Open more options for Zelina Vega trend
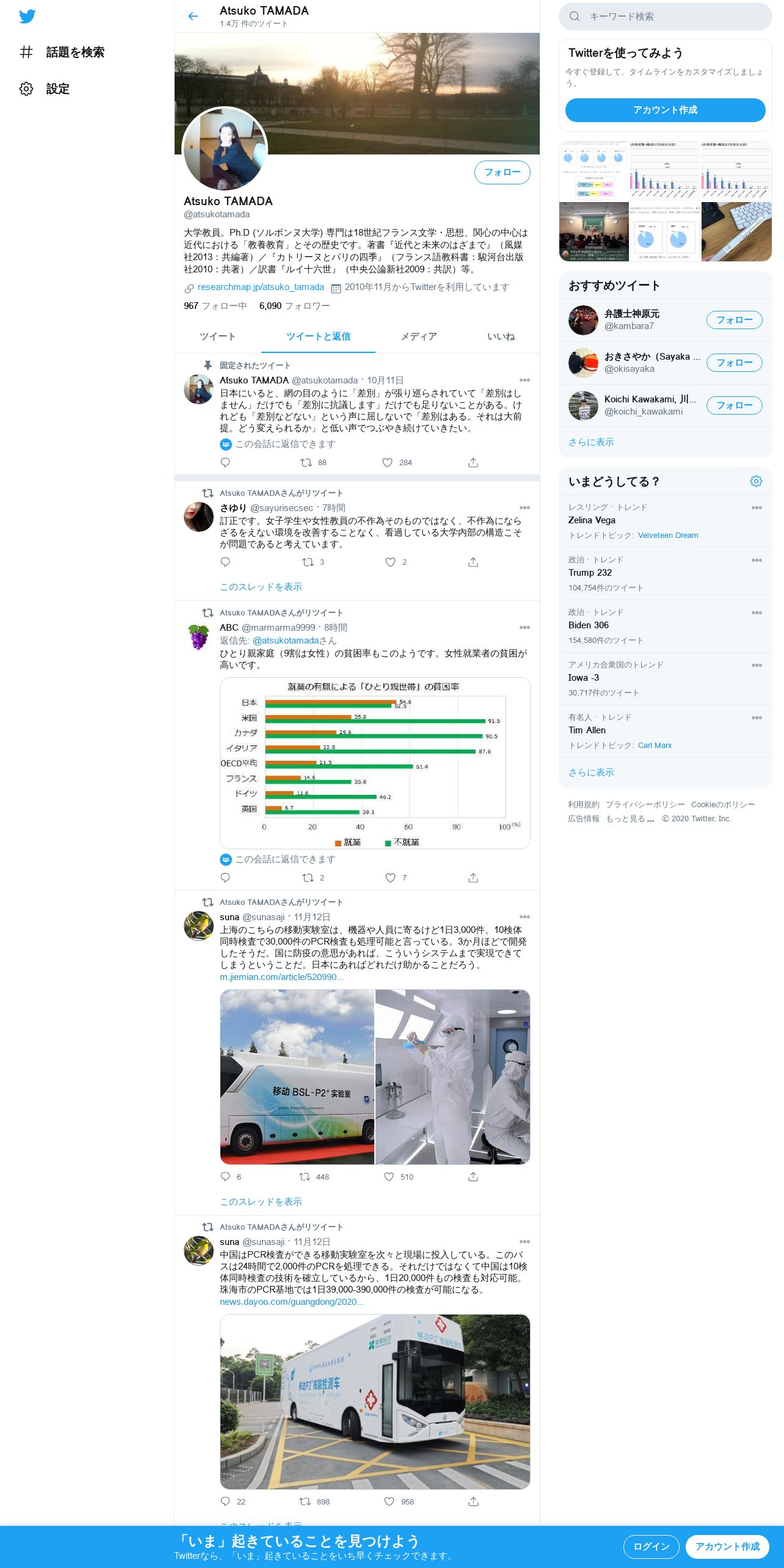 [x=757, y=508]
